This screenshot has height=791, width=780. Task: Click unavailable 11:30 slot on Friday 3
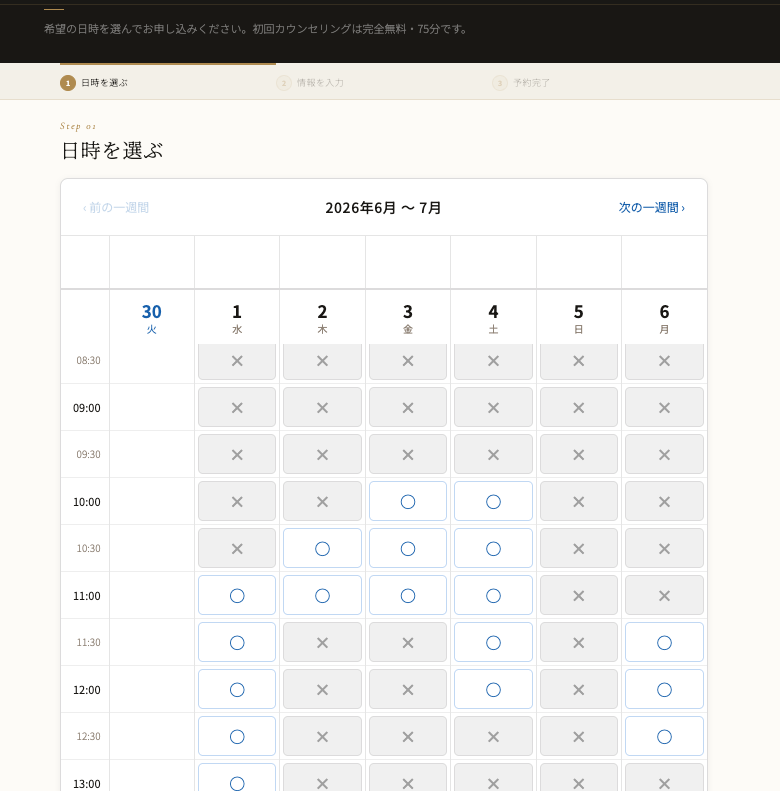click(x=408, y=642)
